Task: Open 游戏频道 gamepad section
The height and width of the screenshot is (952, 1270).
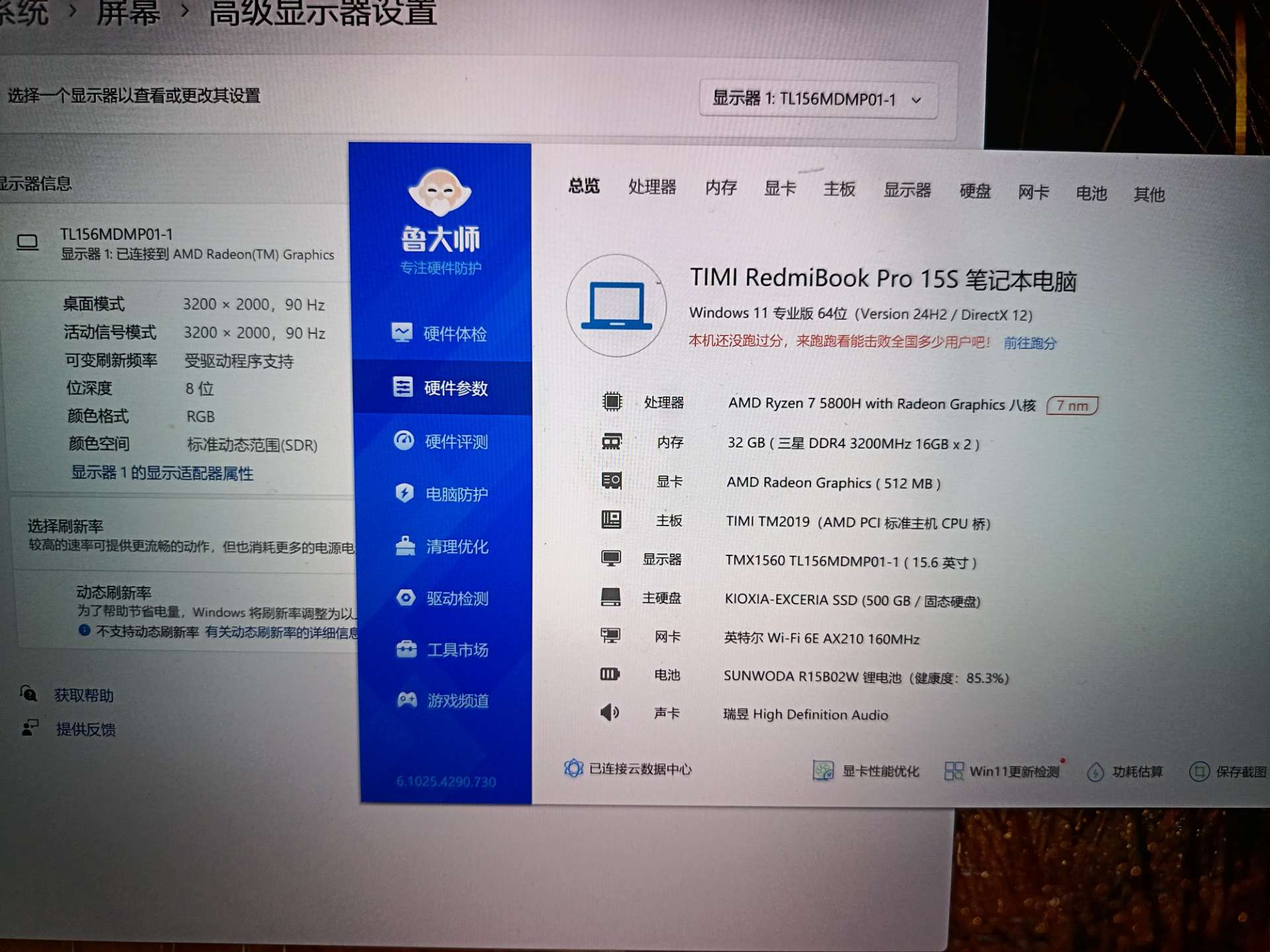Action: tap(443, 700)
